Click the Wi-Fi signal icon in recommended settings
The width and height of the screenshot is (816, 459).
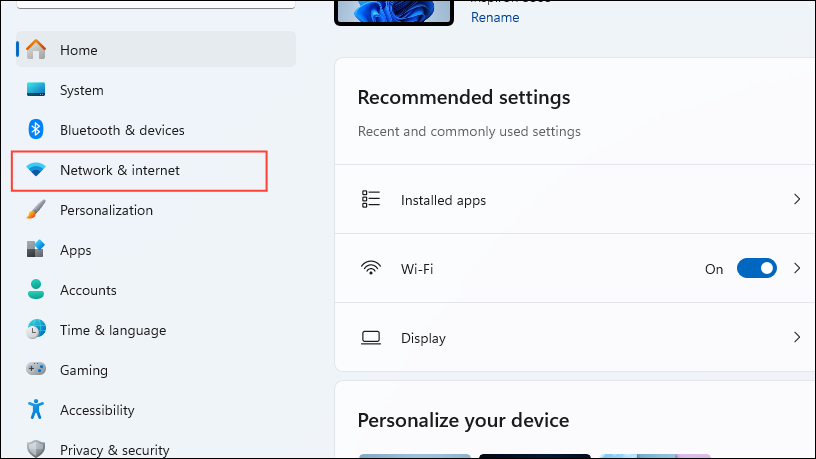pos(371,268)
